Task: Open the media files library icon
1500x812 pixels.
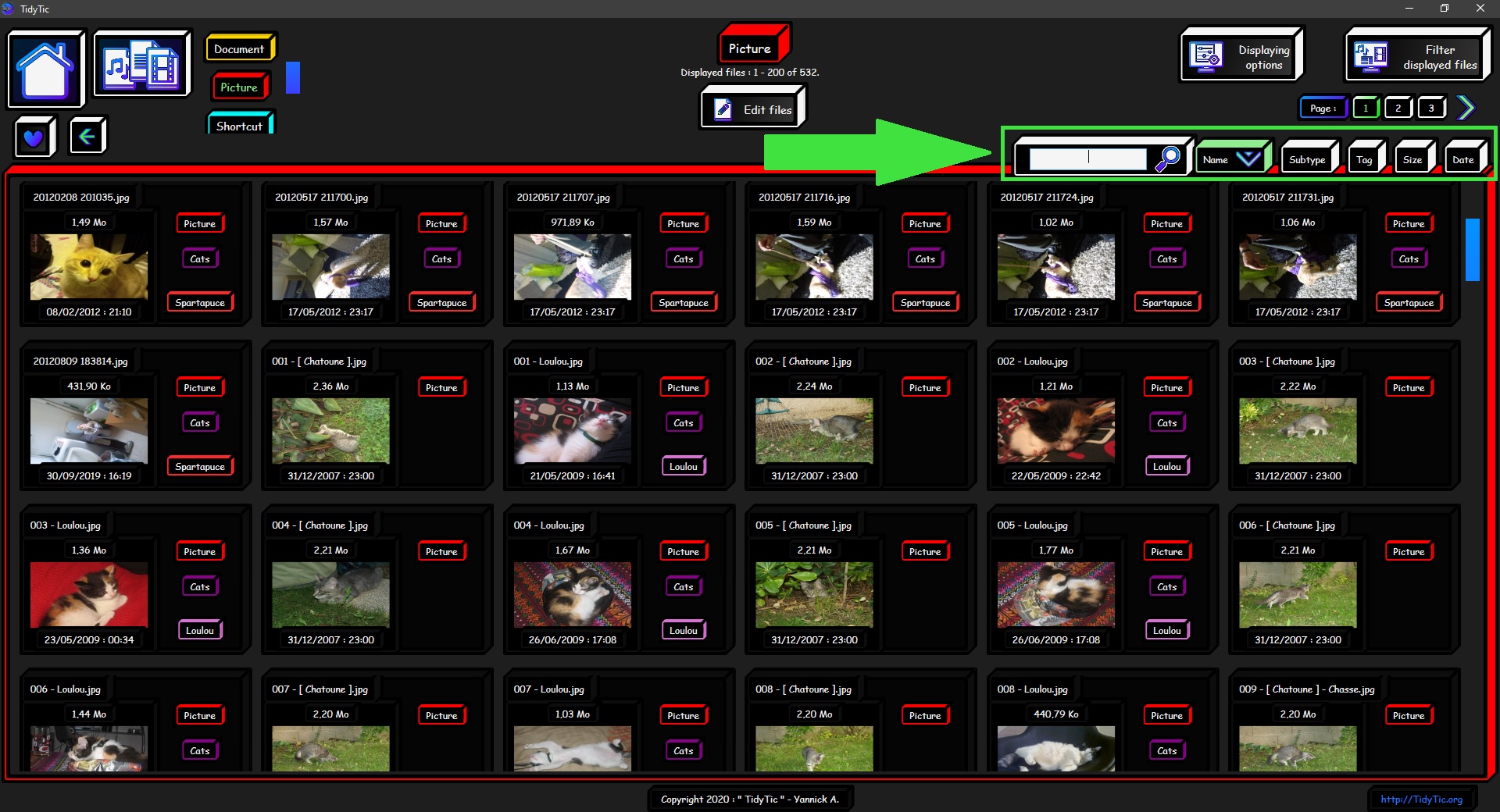Action: pyautogui.click(x=141, y=64)
